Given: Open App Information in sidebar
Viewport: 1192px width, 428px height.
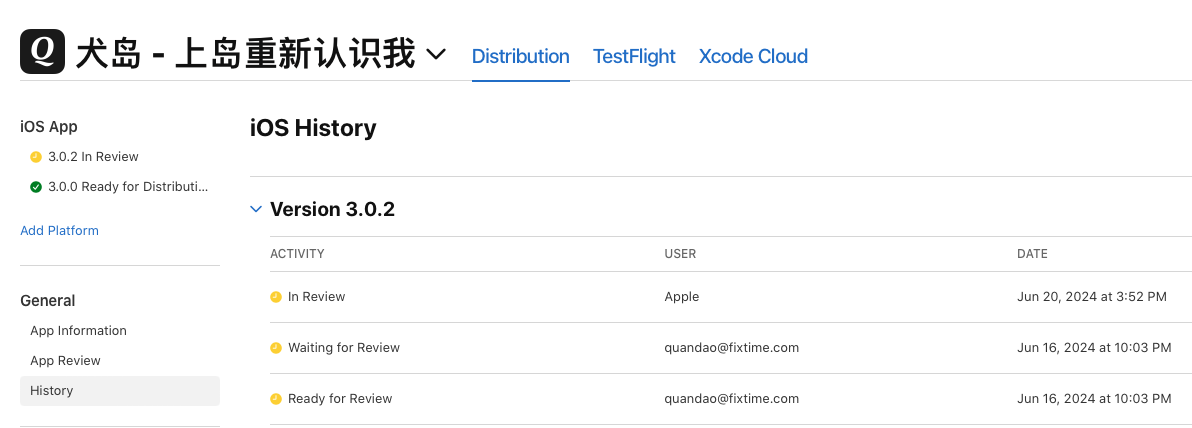Looking at the screenshot, I should click(x=78, y=331).
